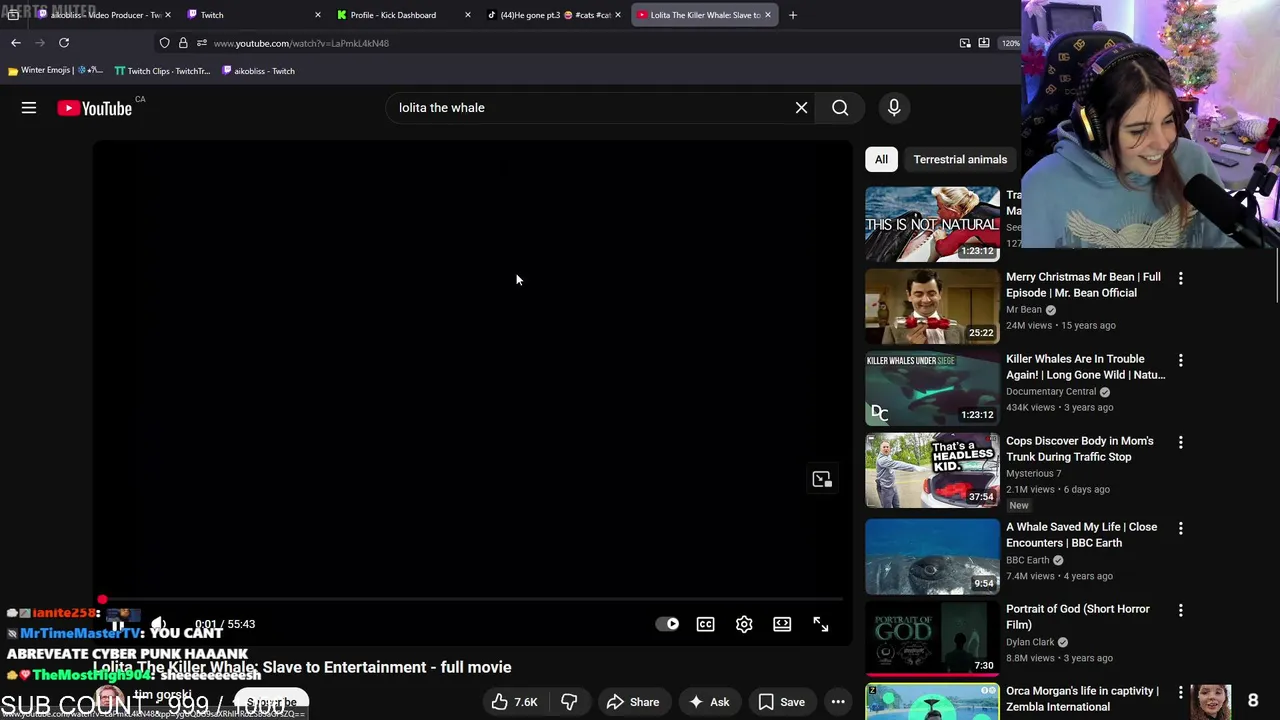The height and width of the screenshot is (720, 1280).
Task: Open the Dylan Clark channel name
Action: (x=1030, y=642)
